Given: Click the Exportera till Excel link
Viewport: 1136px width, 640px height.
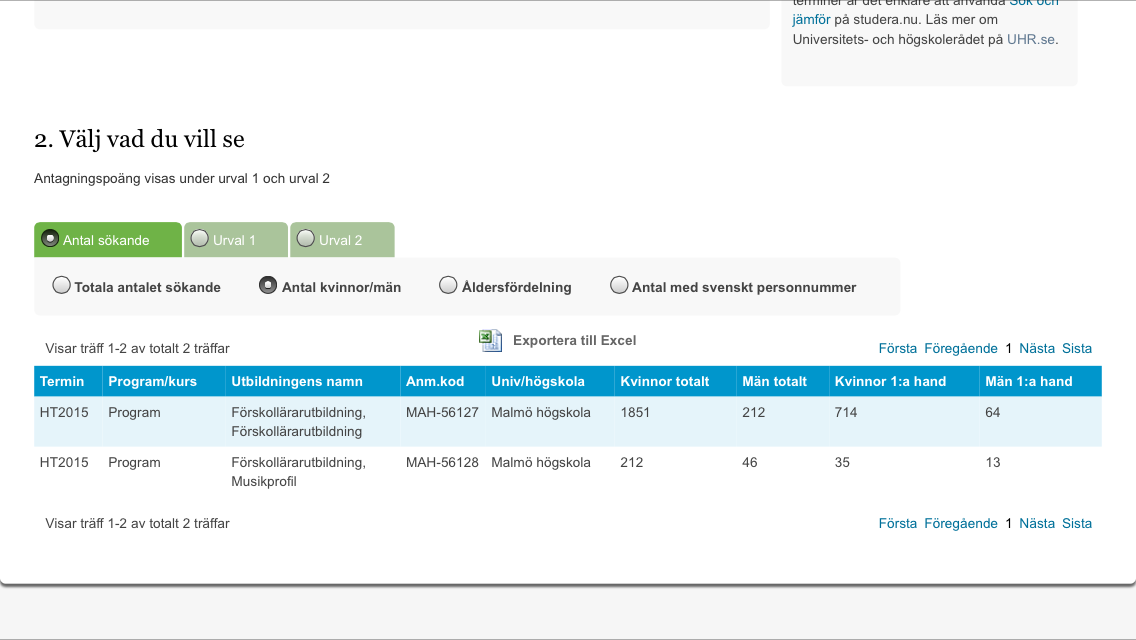Looking at the screenshot, I should [x=574, y=341].
